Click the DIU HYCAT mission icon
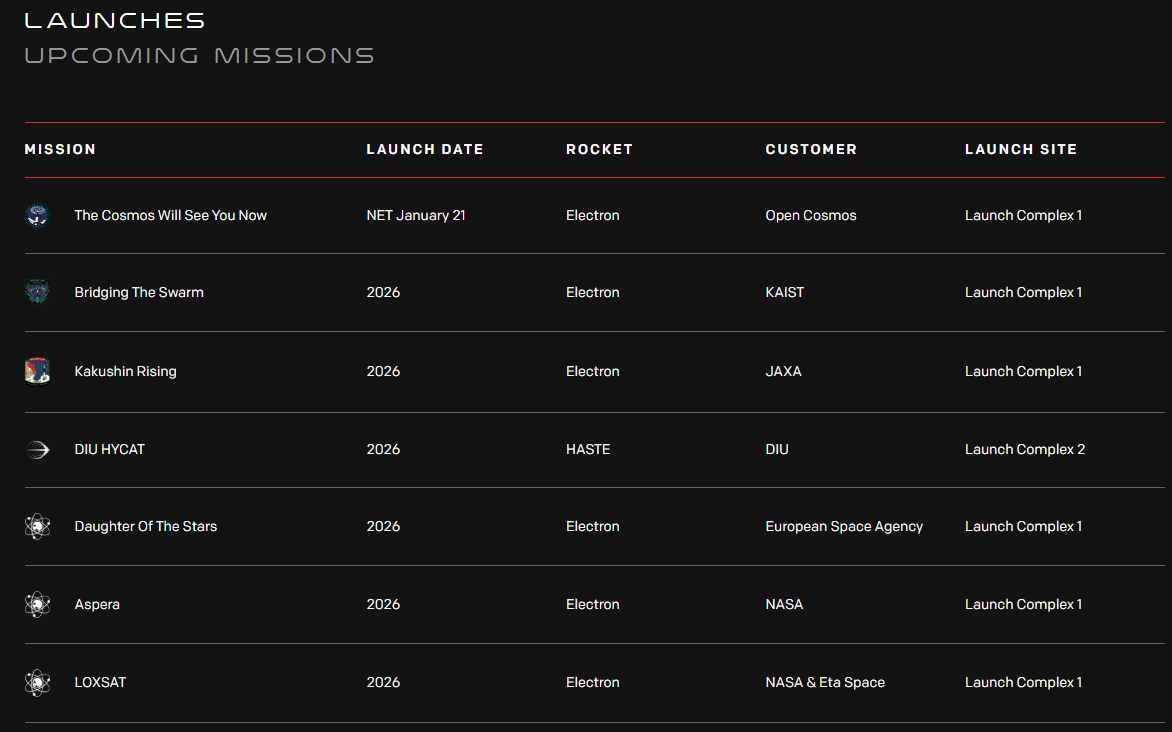Image resolution: width=1172 pixels, height=732 pixels. (x=37, y=449)
